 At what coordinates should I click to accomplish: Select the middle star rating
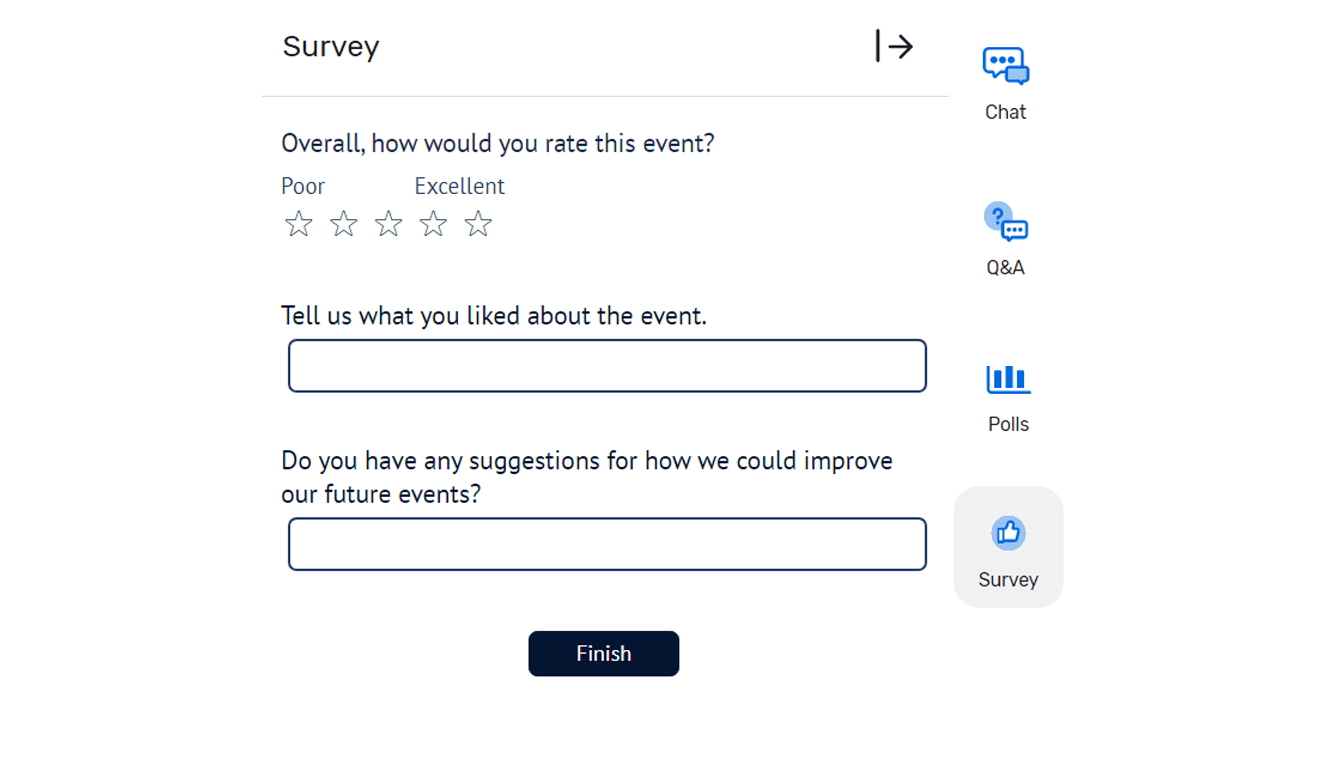coord(389,223)
